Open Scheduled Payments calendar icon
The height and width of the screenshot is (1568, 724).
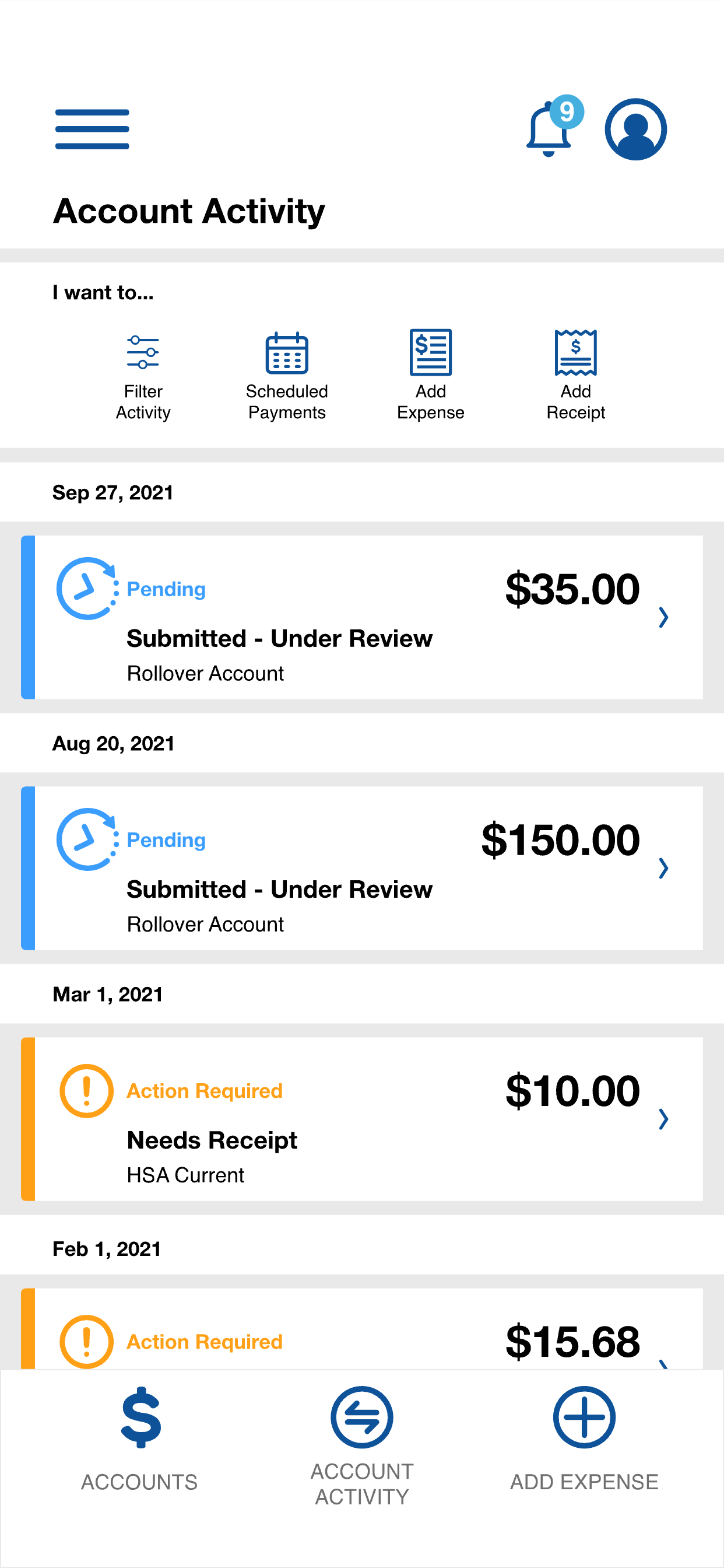[x=287, y=352]
